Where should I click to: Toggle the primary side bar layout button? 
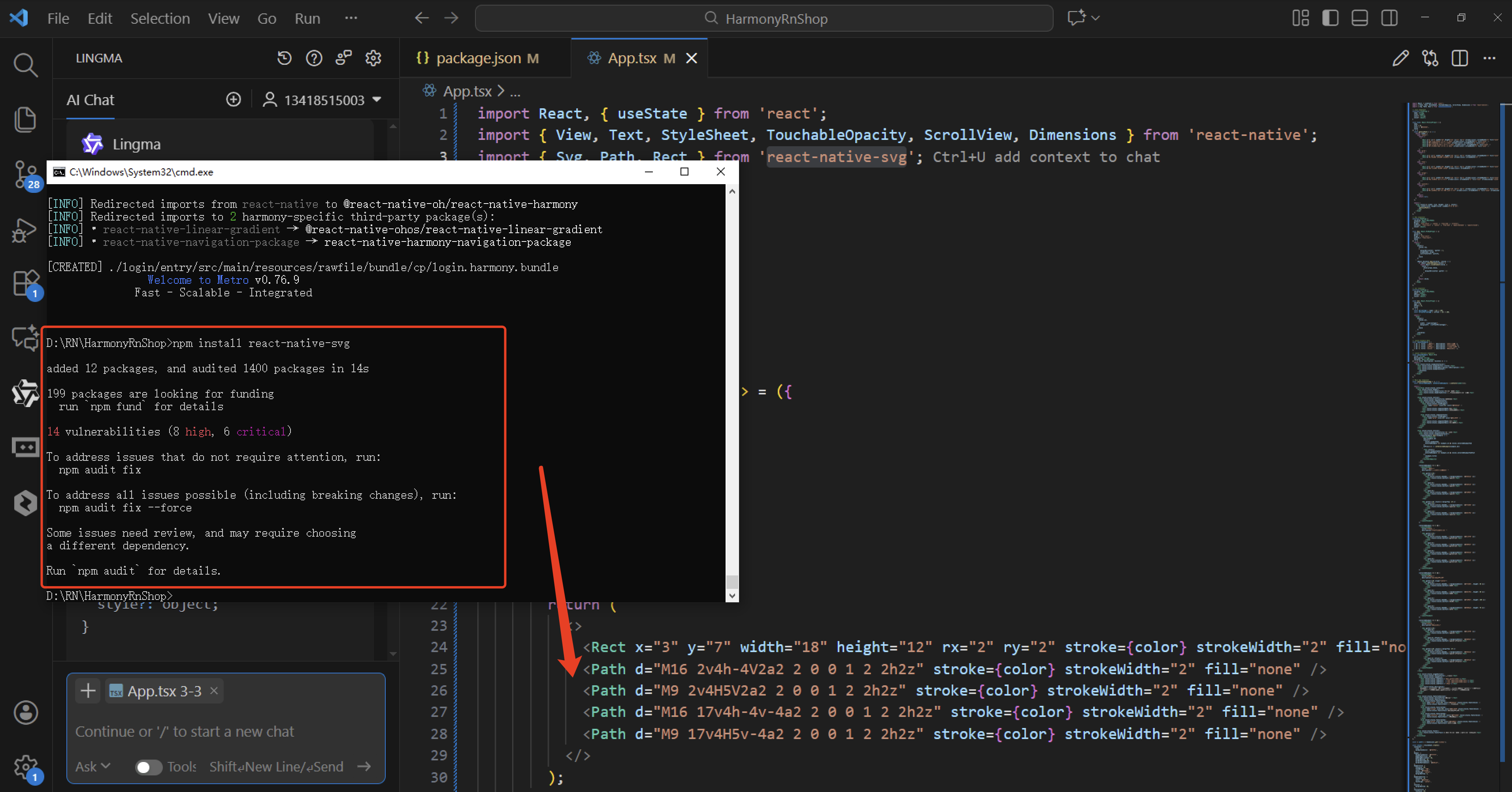pos(1330,18)
